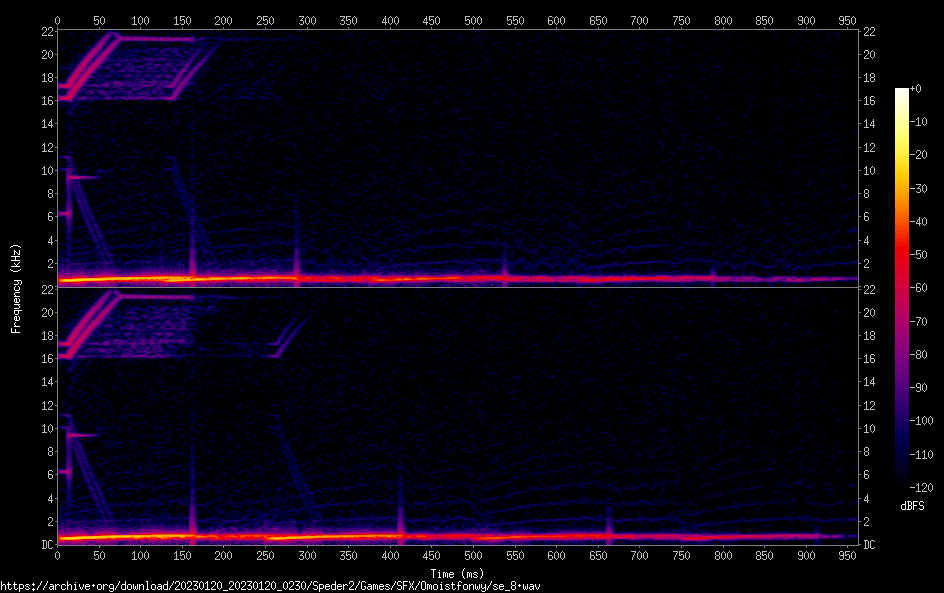944x593 pixels.
Task: Click the DC label at the bottom-left corner
Action: point(47,544)
